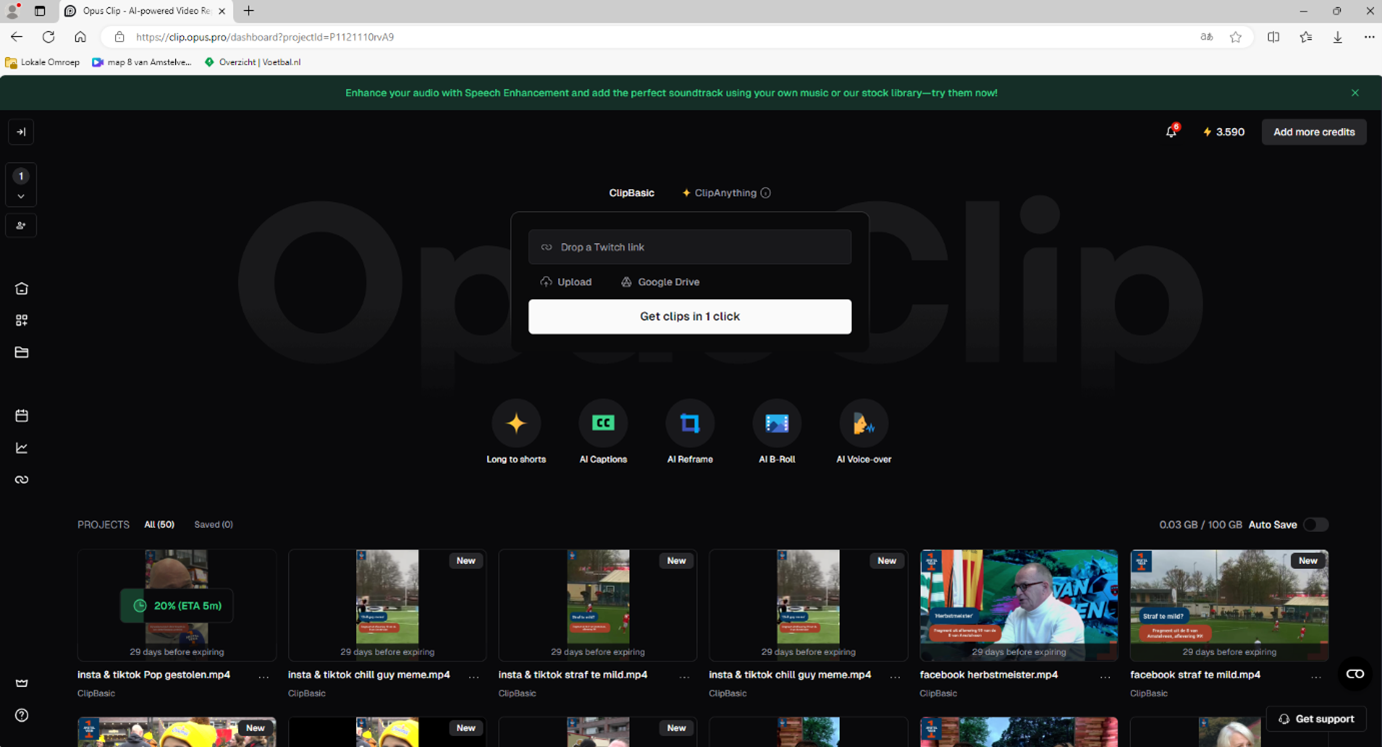Click Upload option
The height and width of the screenshot is (747, 1382).
click(566, 282)
